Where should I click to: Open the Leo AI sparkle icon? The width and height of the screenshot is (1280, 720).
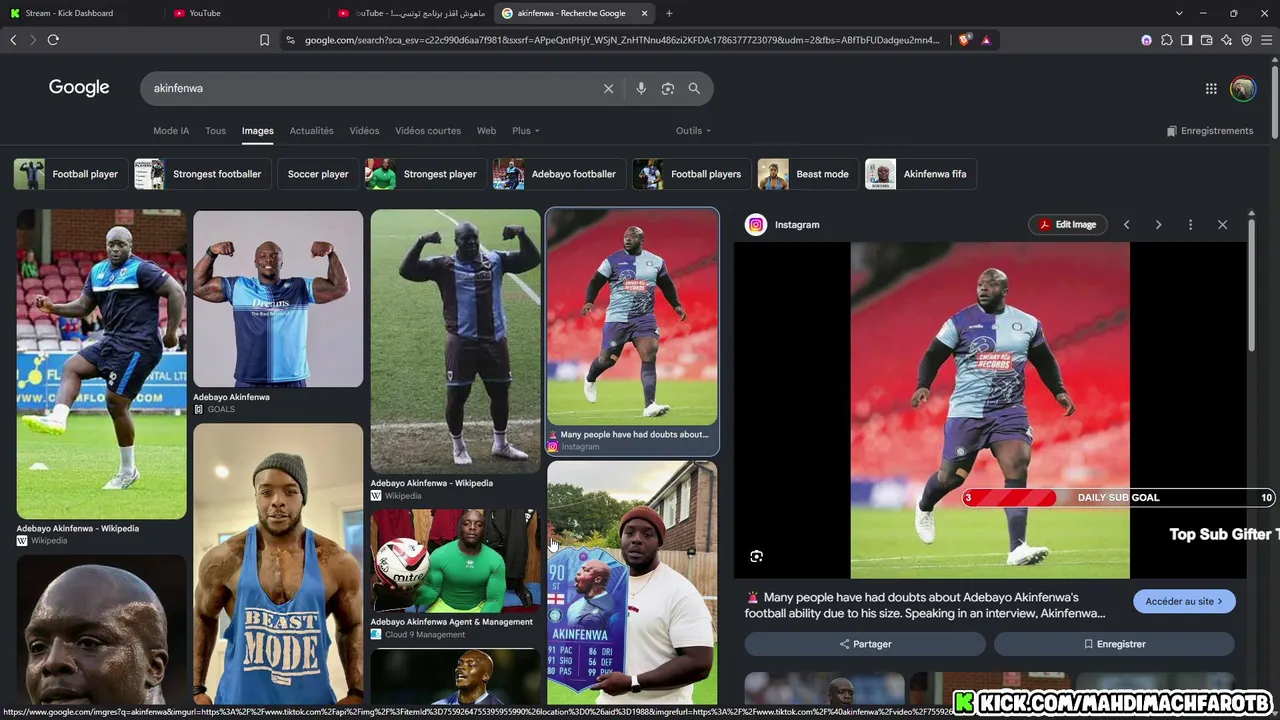tap(1226, 40)
